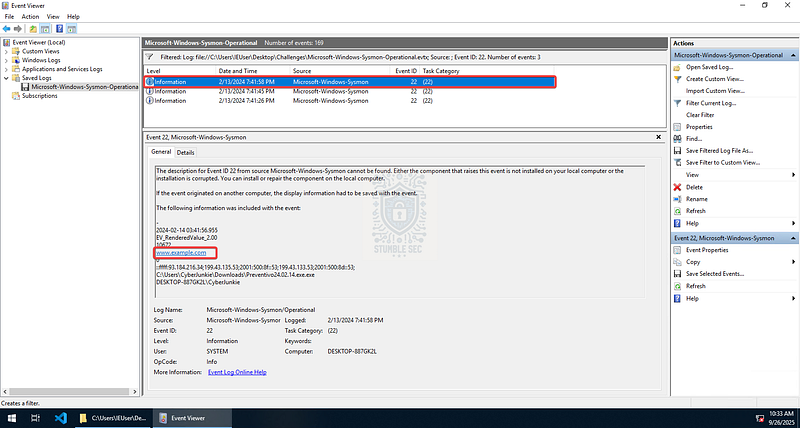
Task: Click the red X Delete icon
Action: tap(677, 187)
